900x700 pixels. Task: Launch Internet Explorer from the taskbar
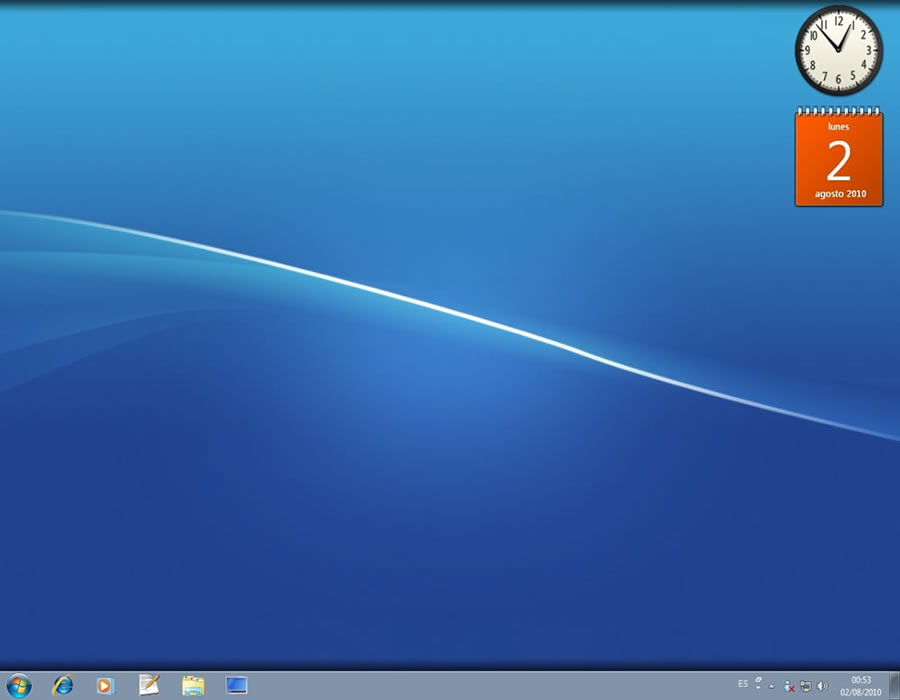pyautogui.click(x=63, y=686)
